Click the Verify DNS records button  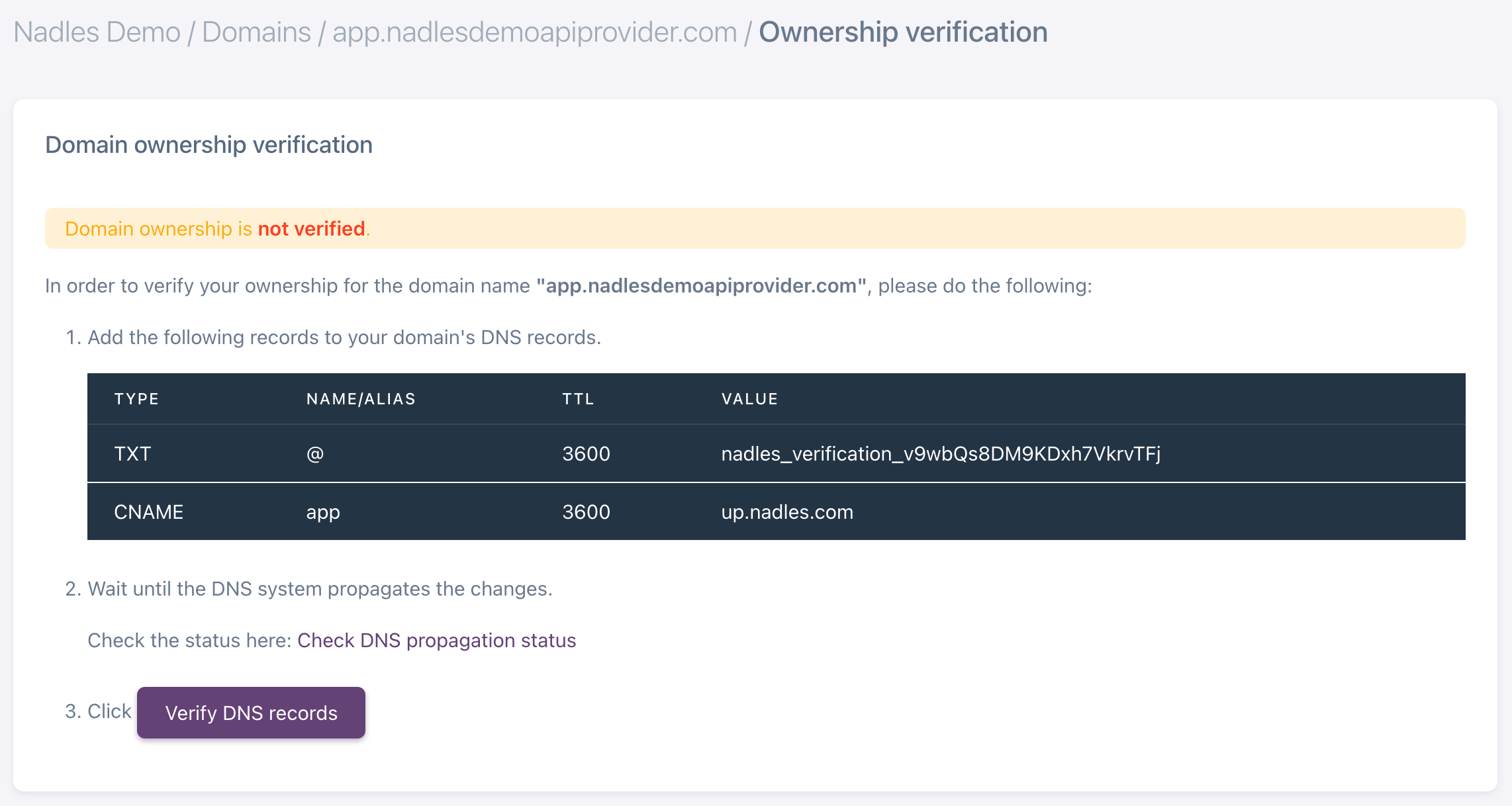click(x=251, y=713)
